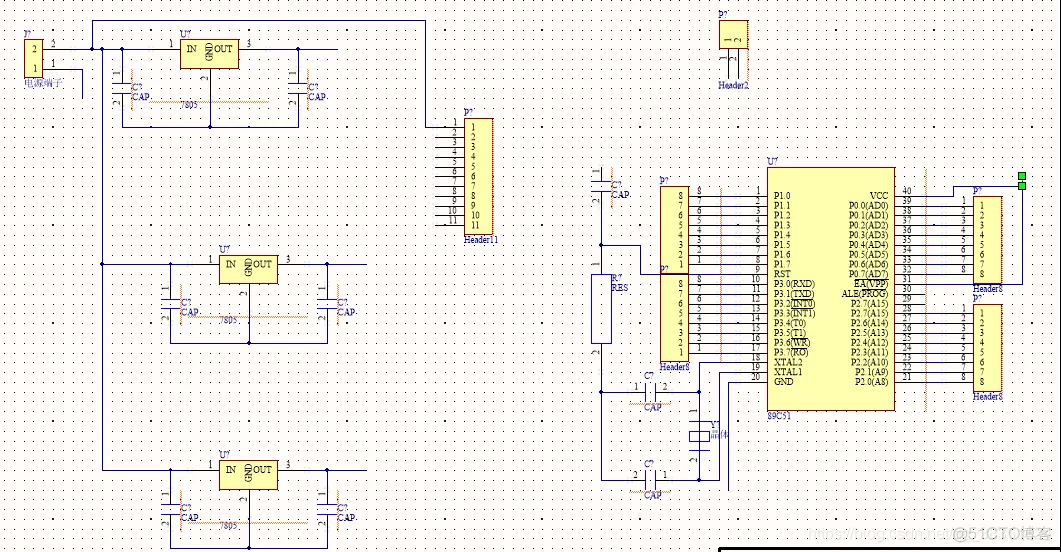Click the "XTAL1" pin label

pos(788,372)
